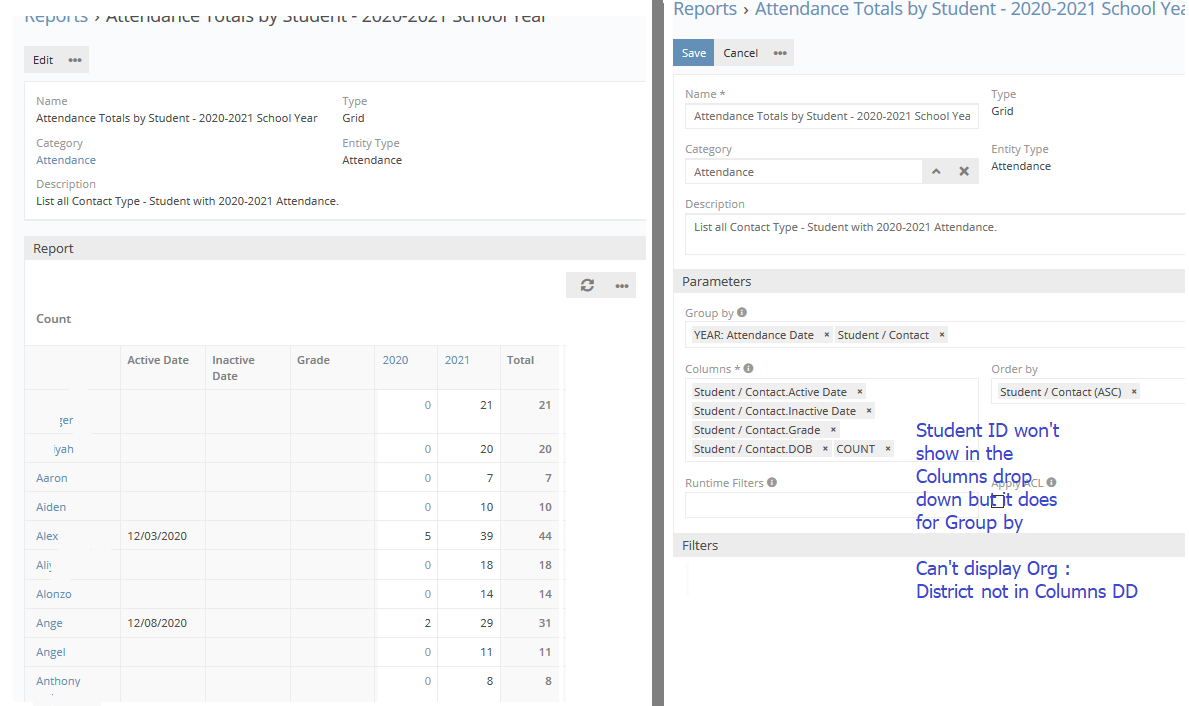This screenshot has width=1189, height=706.
Task: Open the report grid more-options menu
Action: [x=622, y=286]
